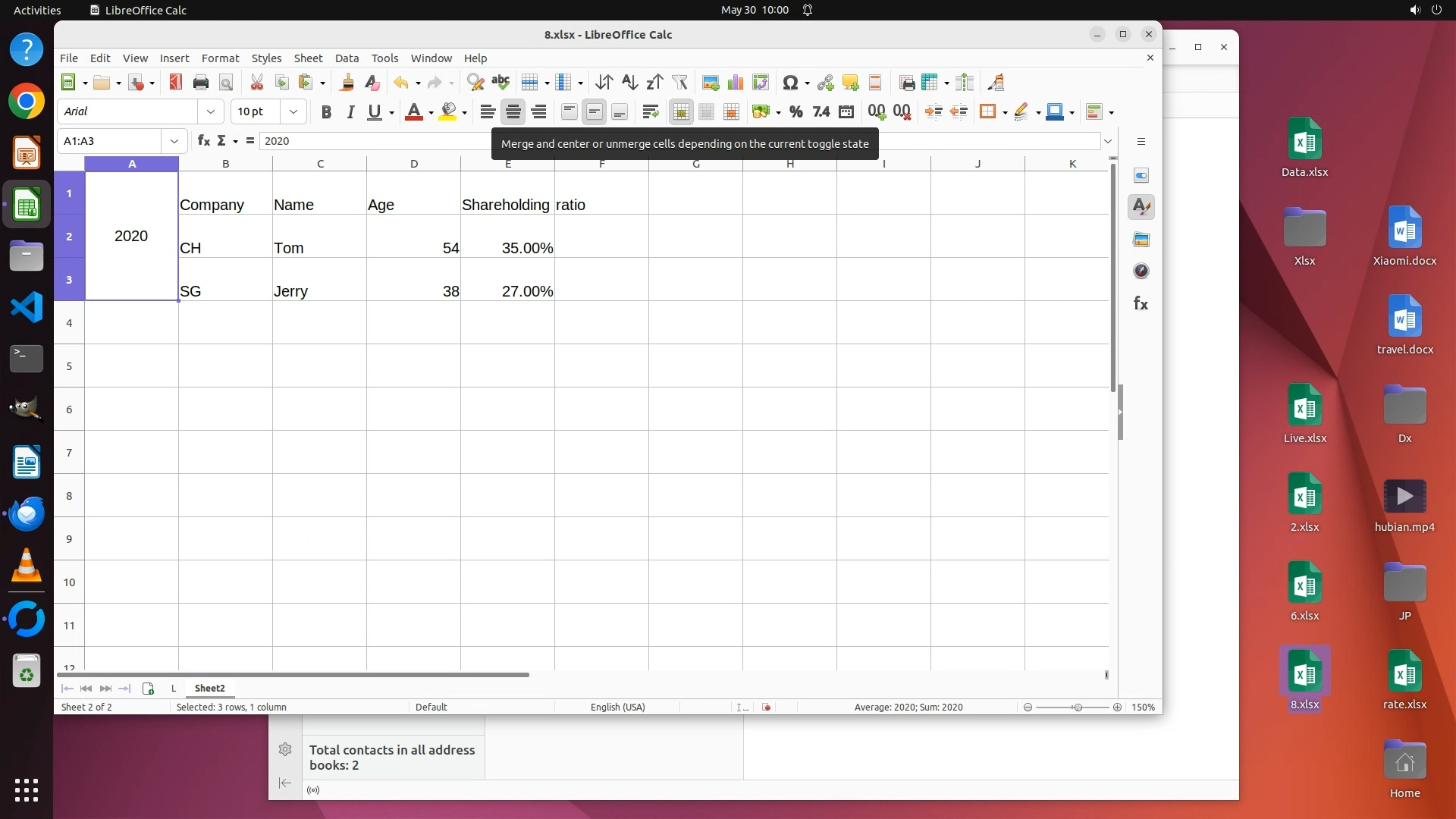Toggle Wrap Text button

pos(650,112)
